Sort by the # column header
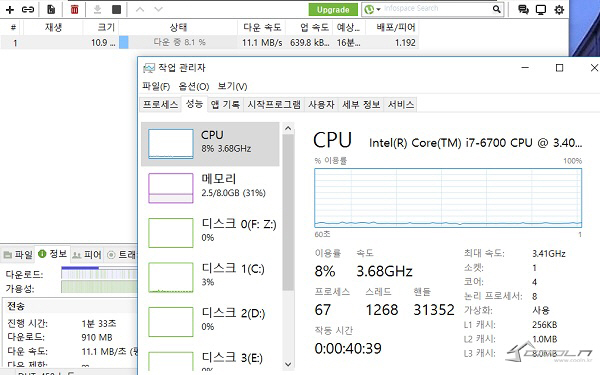This screenshot has width=600, height=375. click(13, 27)
